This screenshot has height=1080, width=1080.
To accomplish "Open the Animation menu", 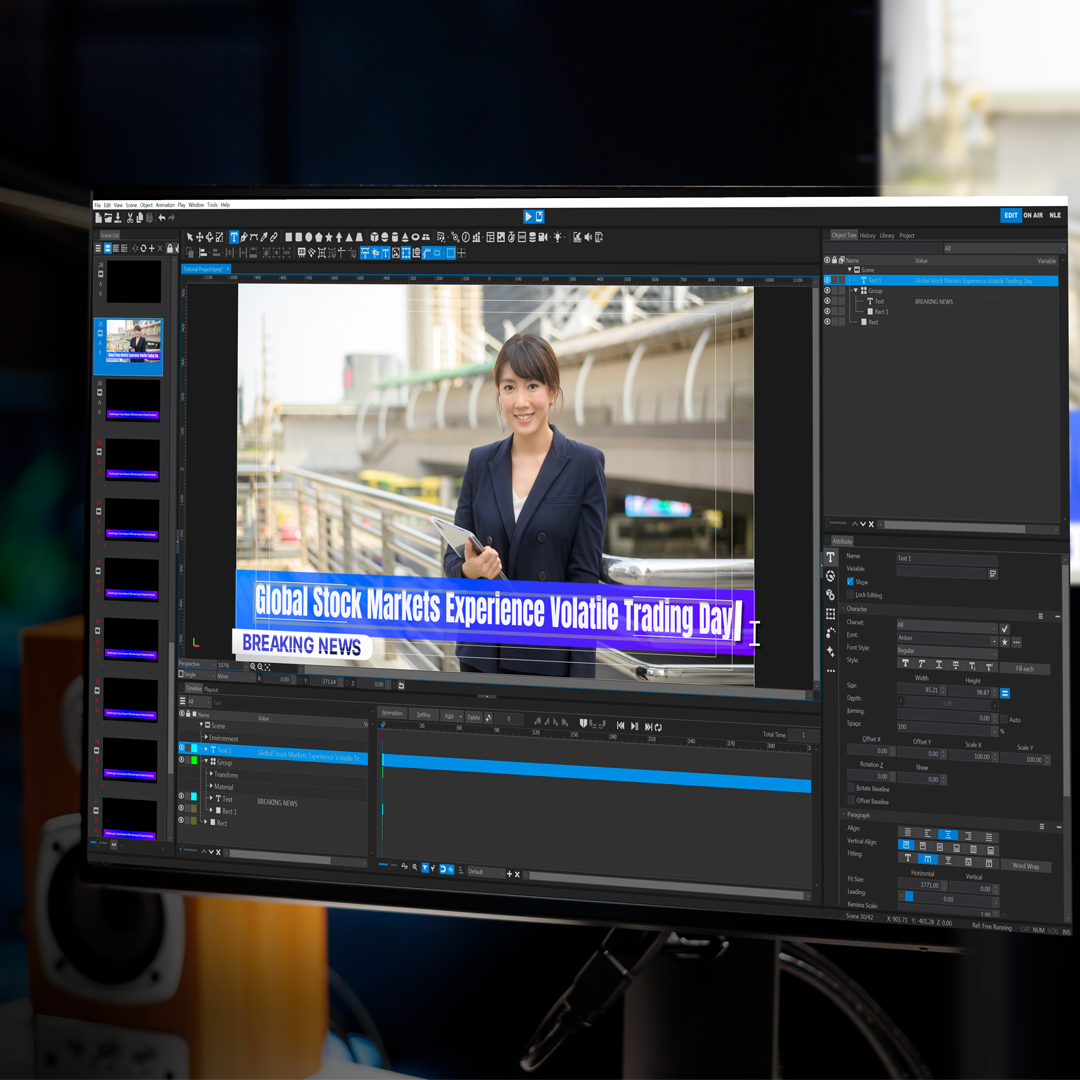I will pos(165,205).
